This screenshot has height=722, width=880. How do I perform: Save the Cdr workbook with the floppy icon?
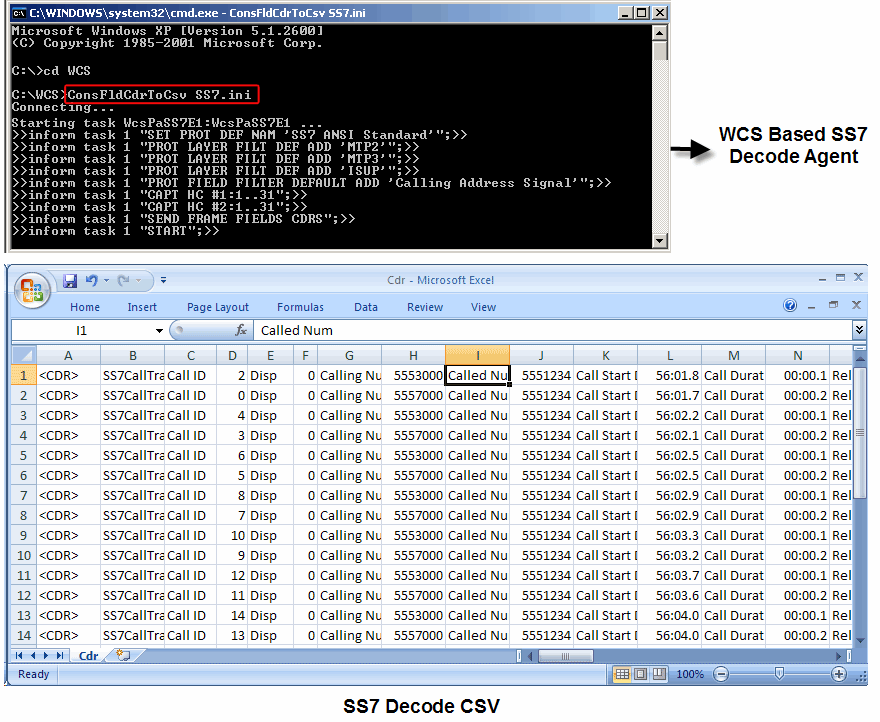(x=70, y=280)
